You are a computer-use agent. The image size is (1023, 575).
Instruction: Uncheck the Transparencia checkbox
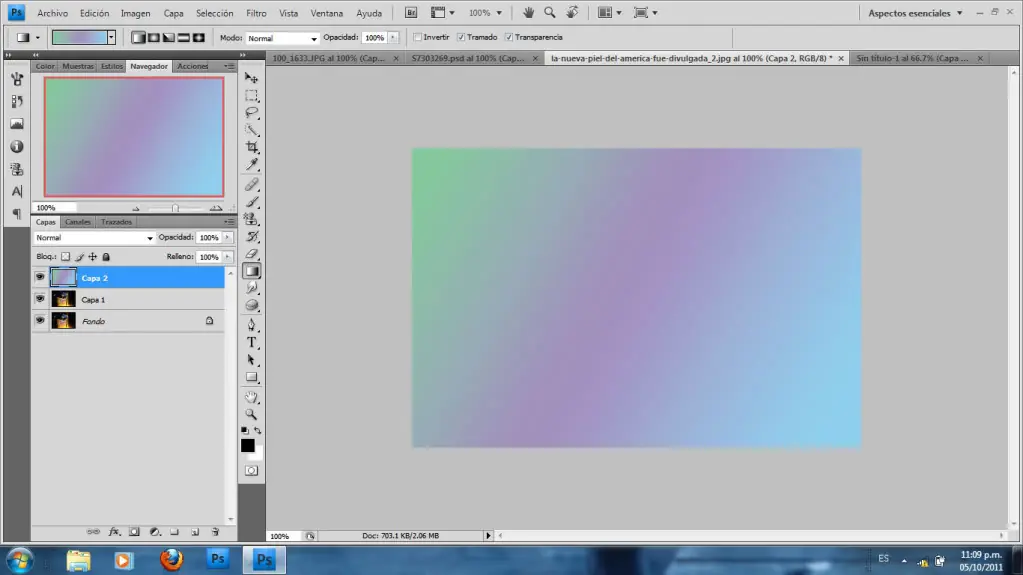tap(509, 37)
